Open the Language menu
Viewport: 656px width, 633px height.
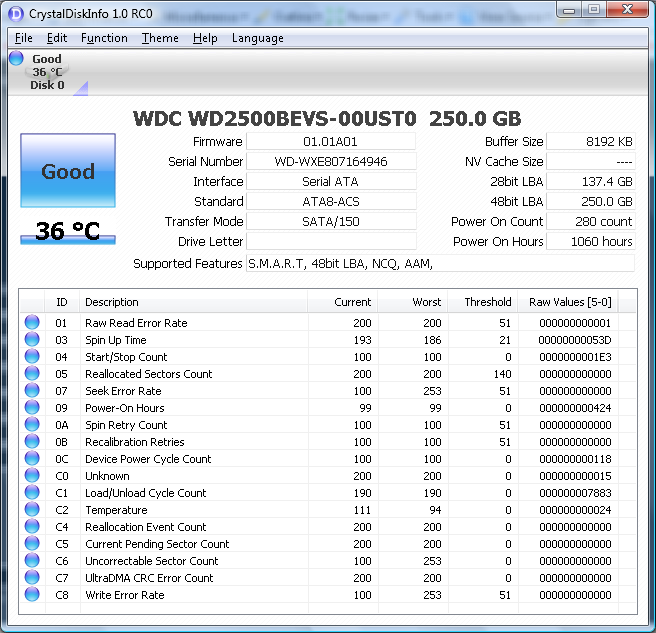(258, 38)
